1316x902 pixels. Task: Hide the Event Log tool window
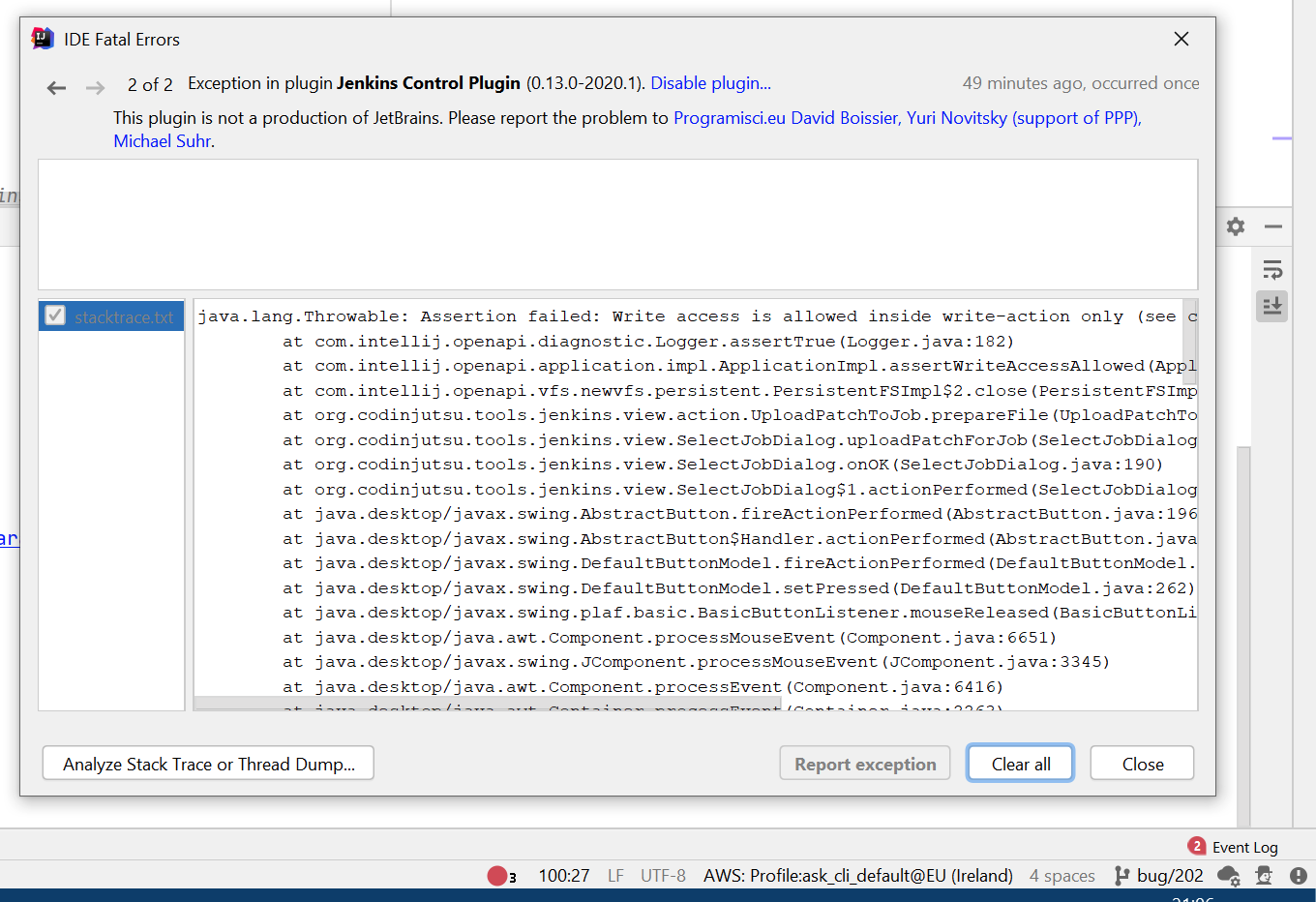[1272, 226]
